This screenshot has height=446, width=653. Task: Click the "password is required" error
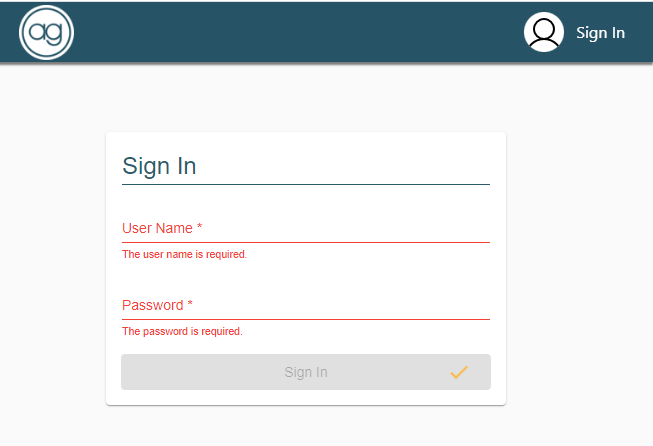click(182, 331)
